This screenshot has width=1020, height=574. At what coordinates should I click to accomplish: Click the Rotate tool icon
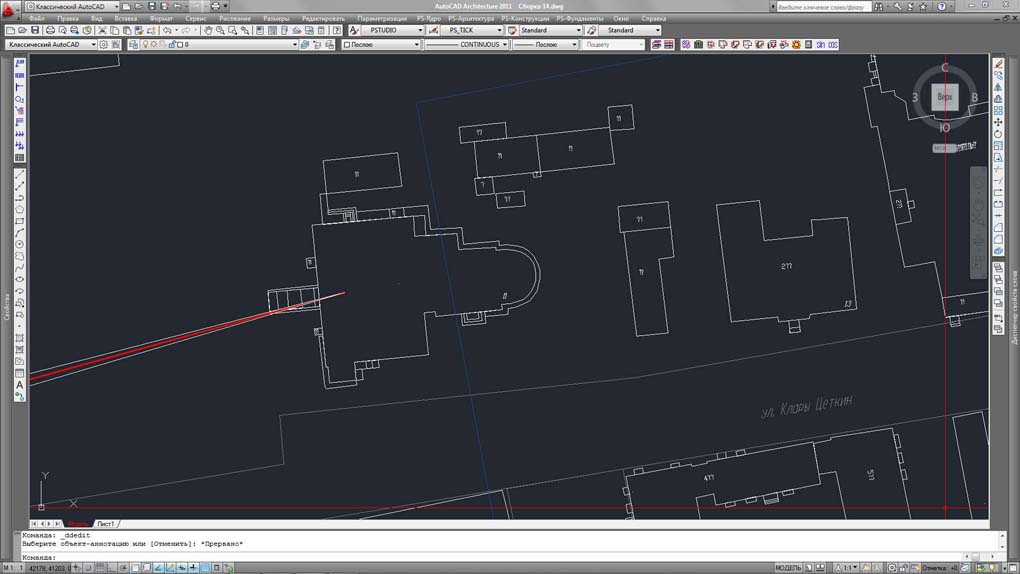pos(998,134)
